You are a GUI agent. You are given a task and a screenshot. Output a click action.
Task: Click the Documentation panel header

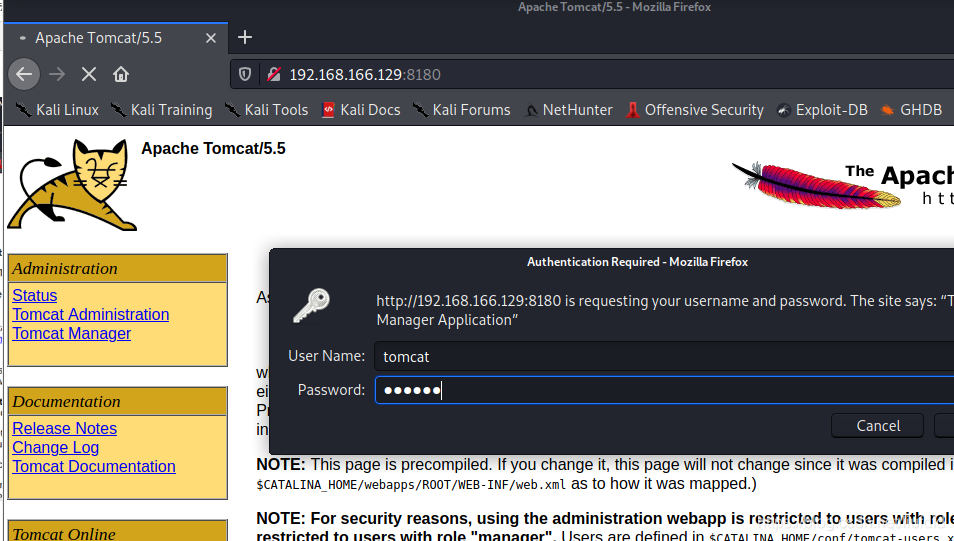point(117,402)
